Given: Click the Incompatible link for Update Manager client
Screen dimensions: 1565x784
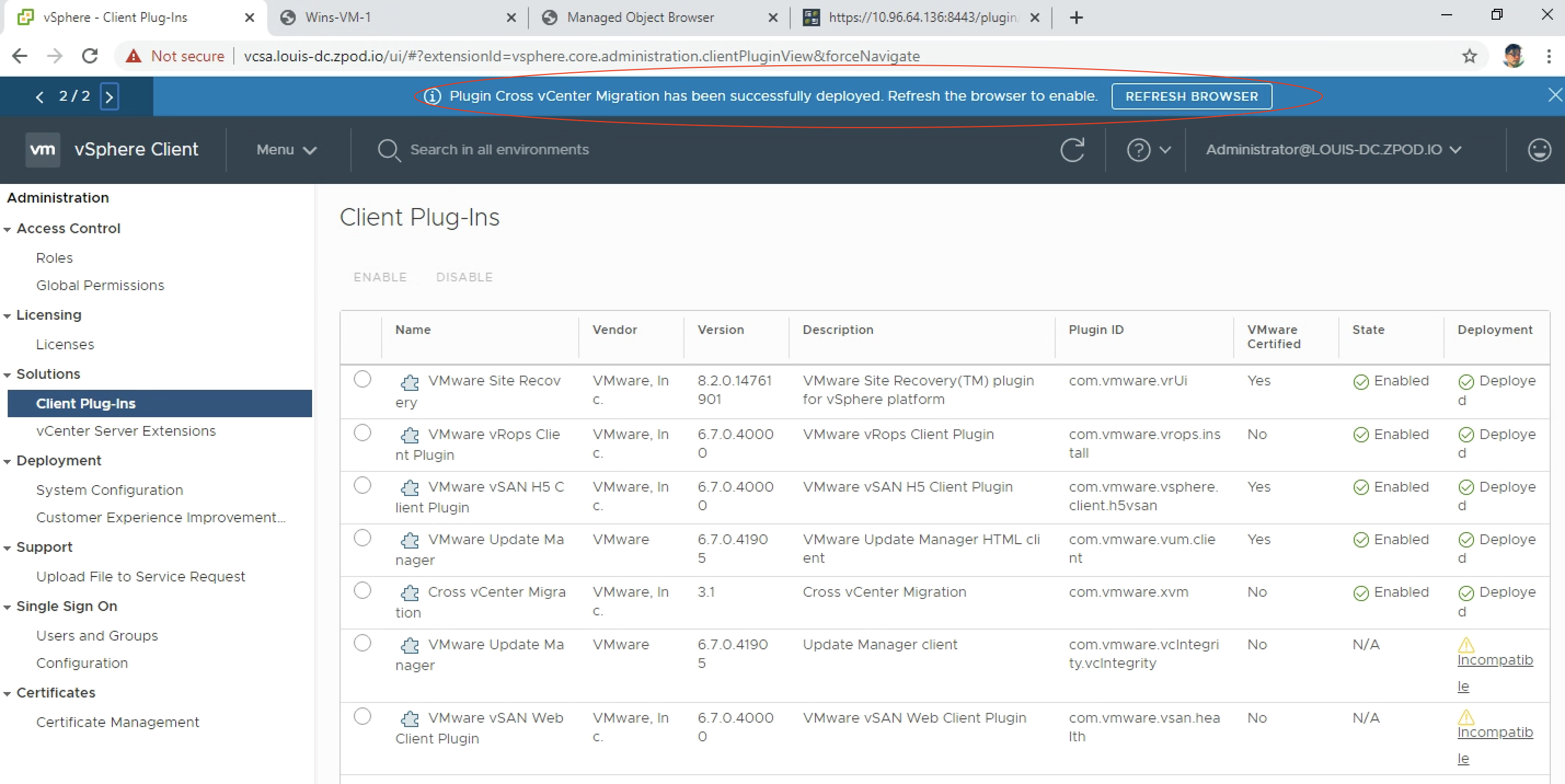Looking at the screenshot, I should click(1494, 661).
